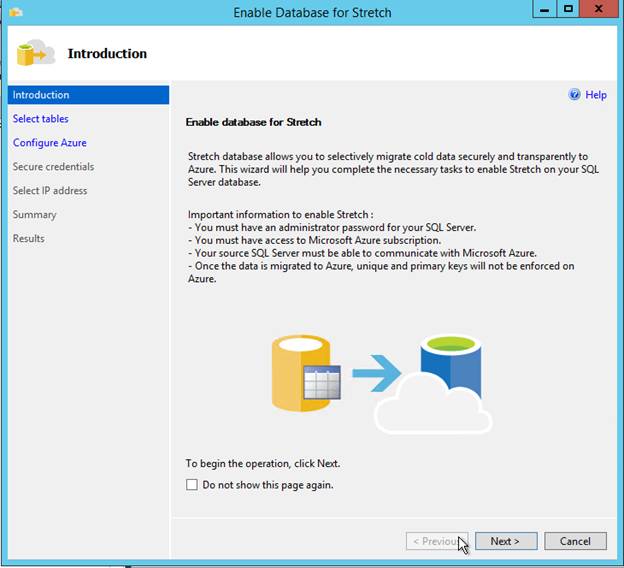This screenshot has width=624, height=568.
Task: Click the Stretch wizard header icon
Action: coord(35,53)
